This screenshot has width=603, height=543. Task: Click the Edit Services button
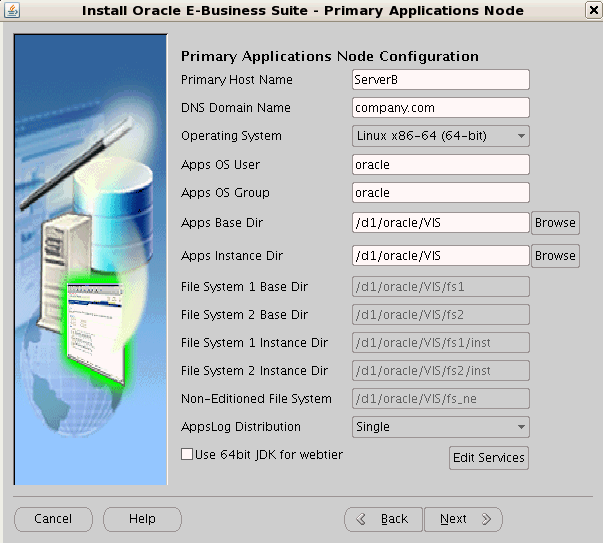(489, 458)
